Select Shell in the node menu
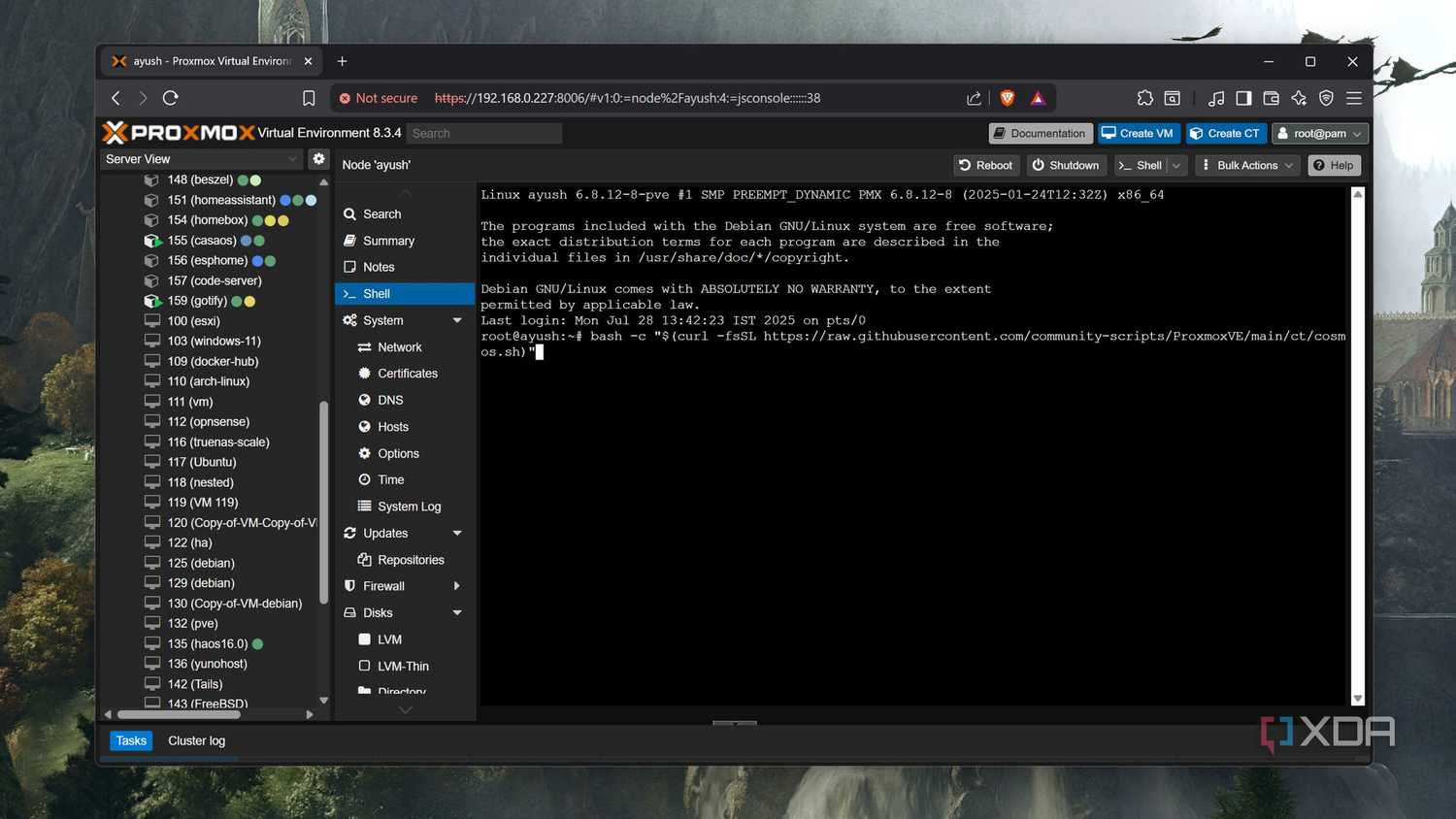 (x=405, y=294)
